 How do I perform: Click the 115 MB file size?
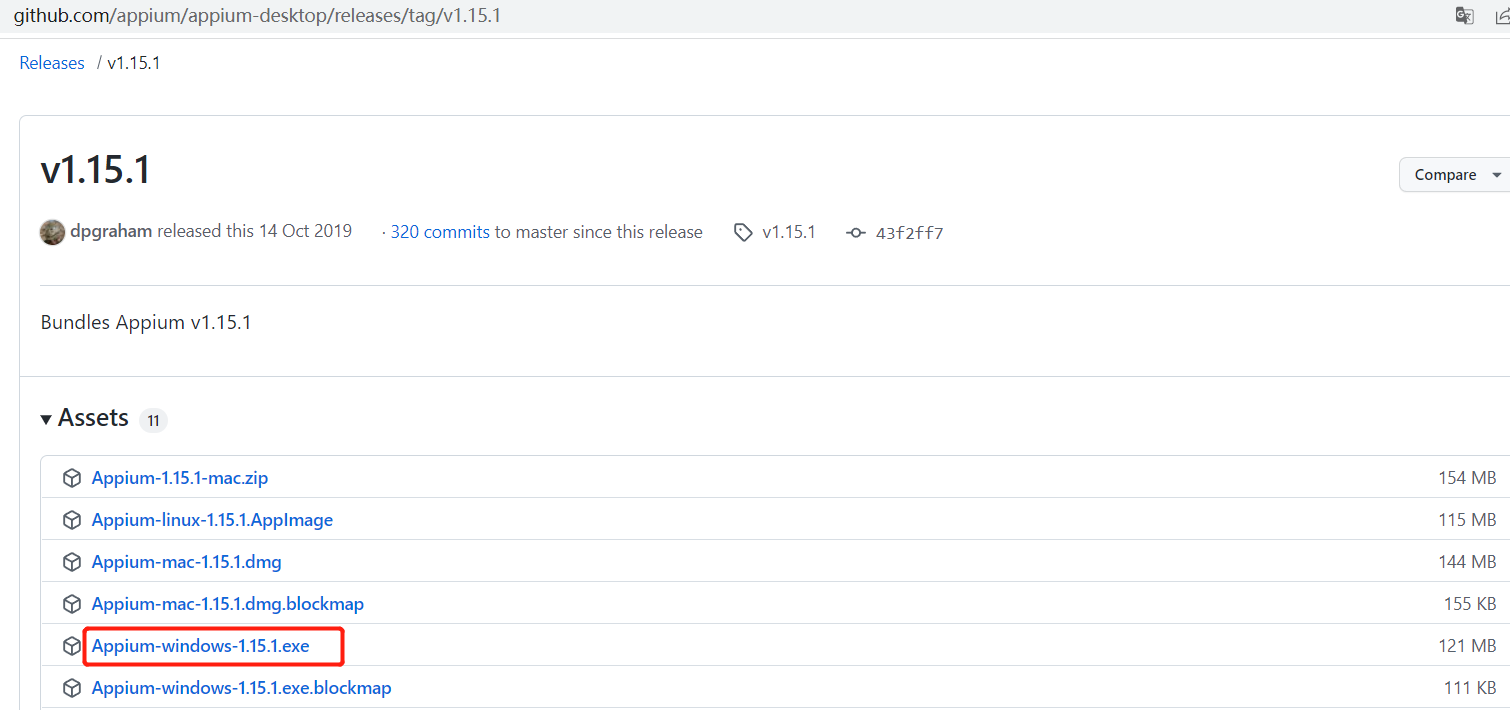(1467, 520)
